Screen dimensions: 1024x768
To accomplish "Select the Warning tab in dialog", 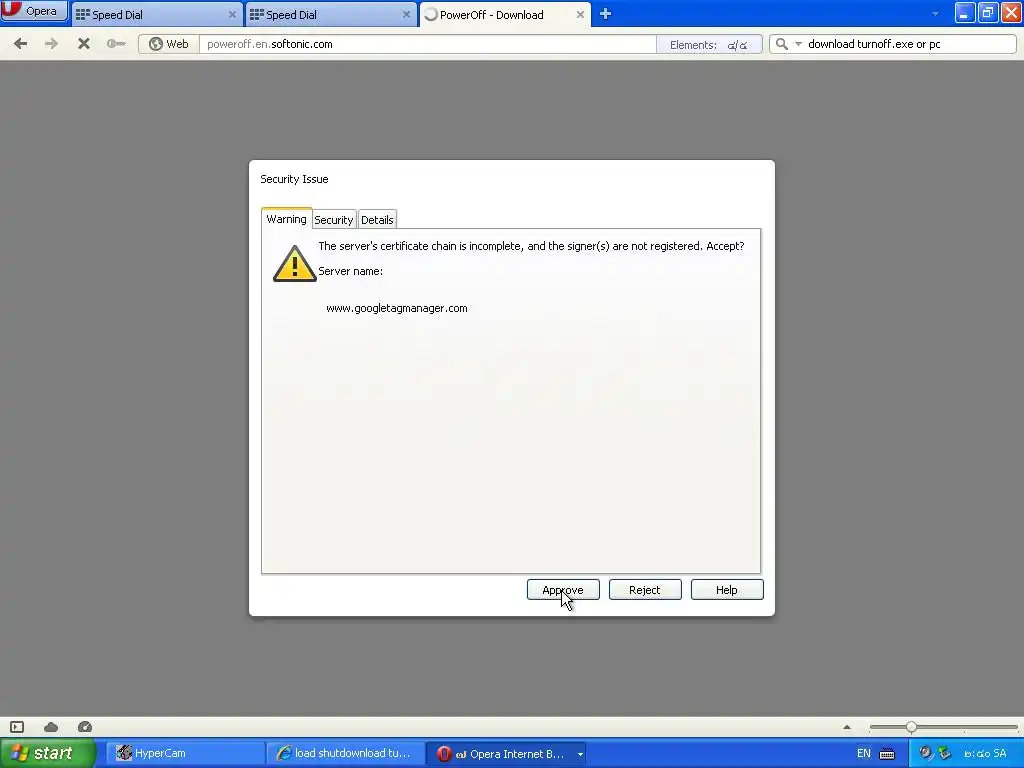I will [286, 219].
